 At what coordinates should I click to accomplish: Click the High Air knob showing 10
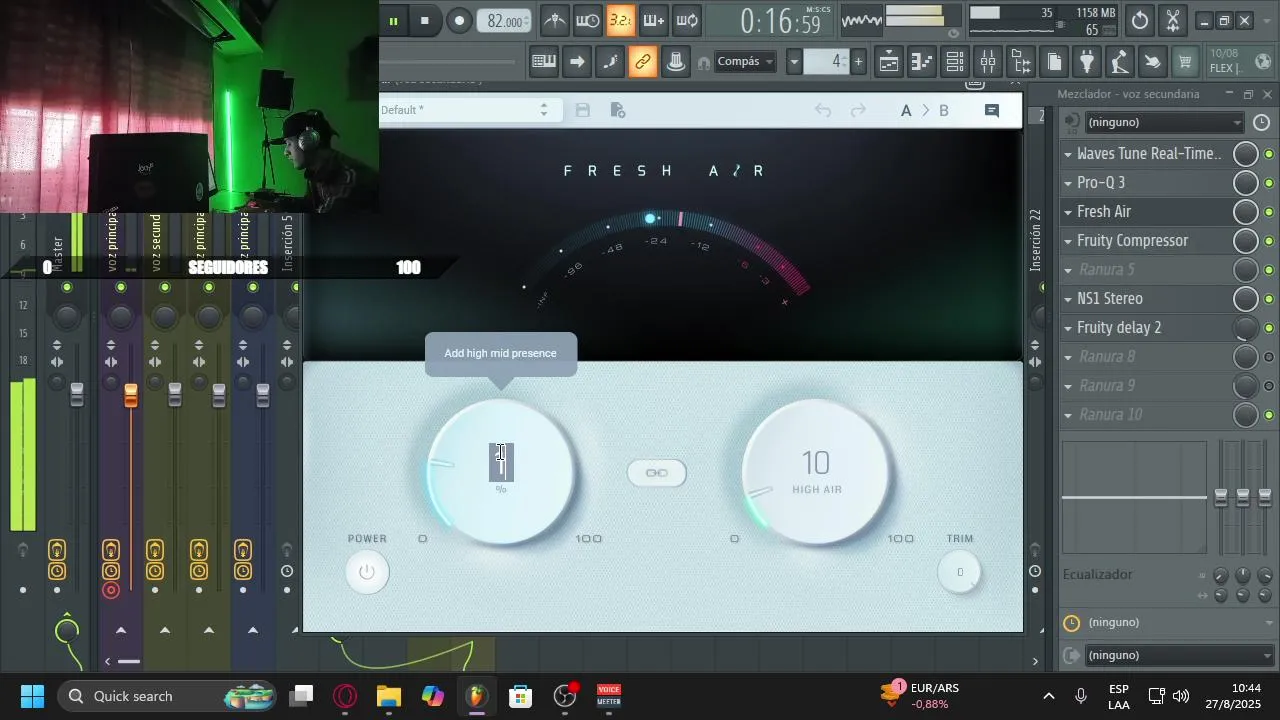pos(817,472)
